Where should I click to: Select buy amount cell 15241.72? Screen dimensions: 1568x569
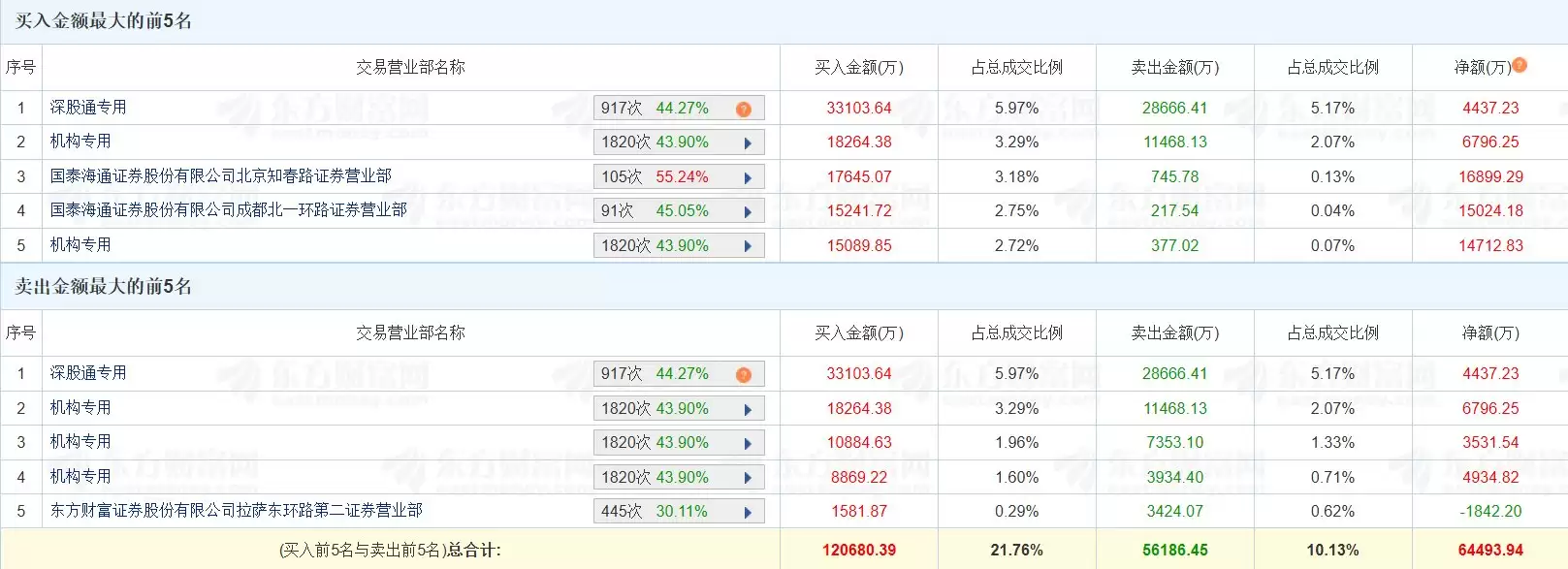click(x=859, y=210)
